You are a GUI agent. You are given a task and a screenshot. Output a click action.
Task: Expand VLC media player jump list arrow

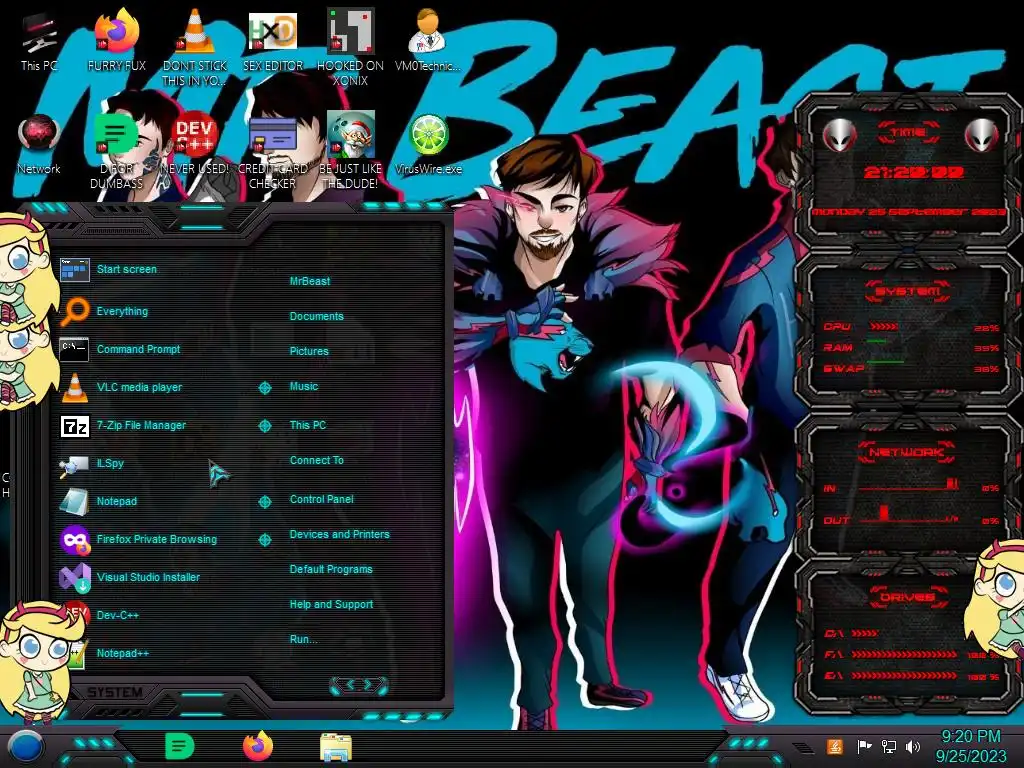pos(264,388)
